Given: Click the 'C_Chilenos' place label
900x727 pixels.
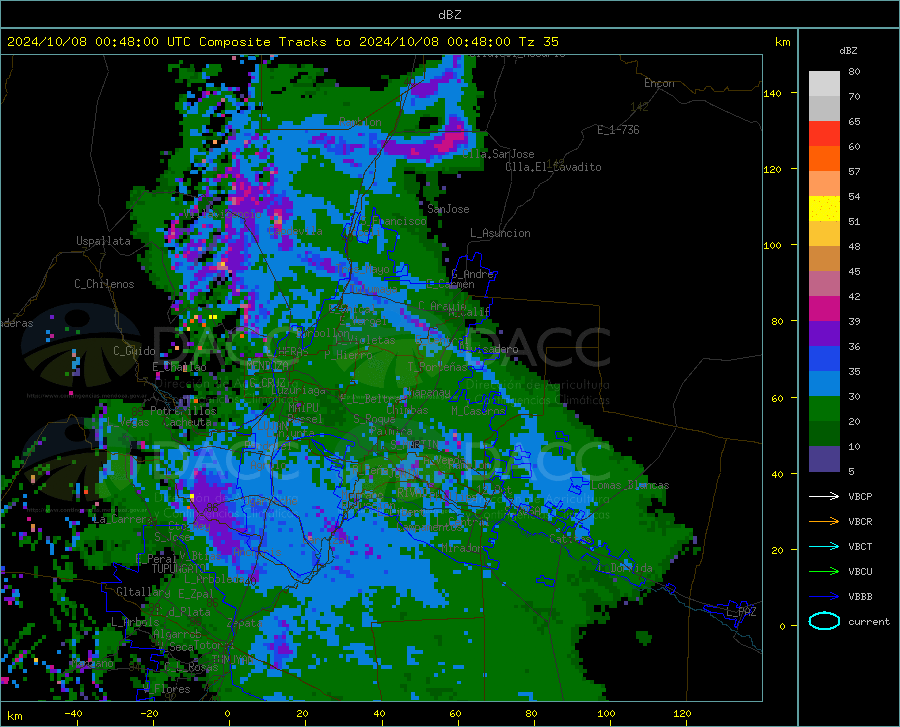Looking at the screenshot, I should (104, 284).
